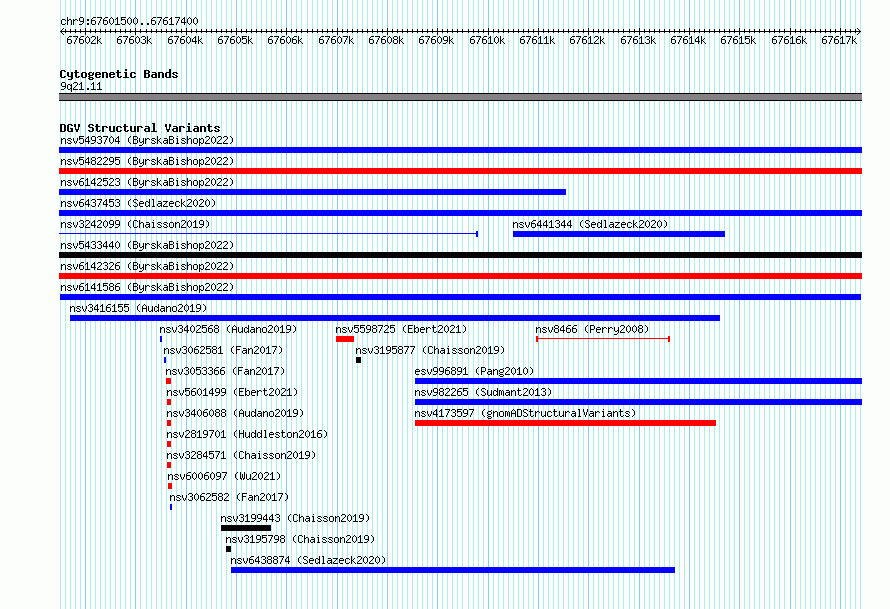The width and height of the screenshot is (890, 609).
Task: Open nsv8466 (Perry2008) label
Action: tap(592, 329)
